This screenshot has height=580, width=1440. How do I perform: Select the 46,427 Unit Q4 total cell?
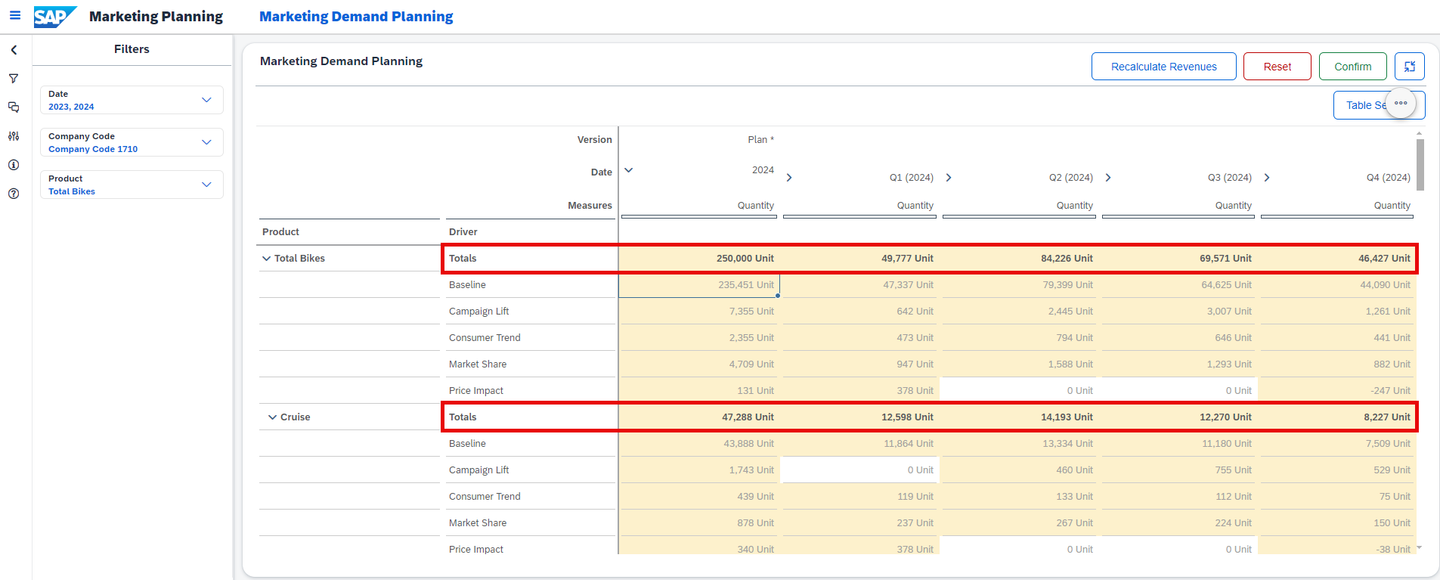pos(1337,258)
